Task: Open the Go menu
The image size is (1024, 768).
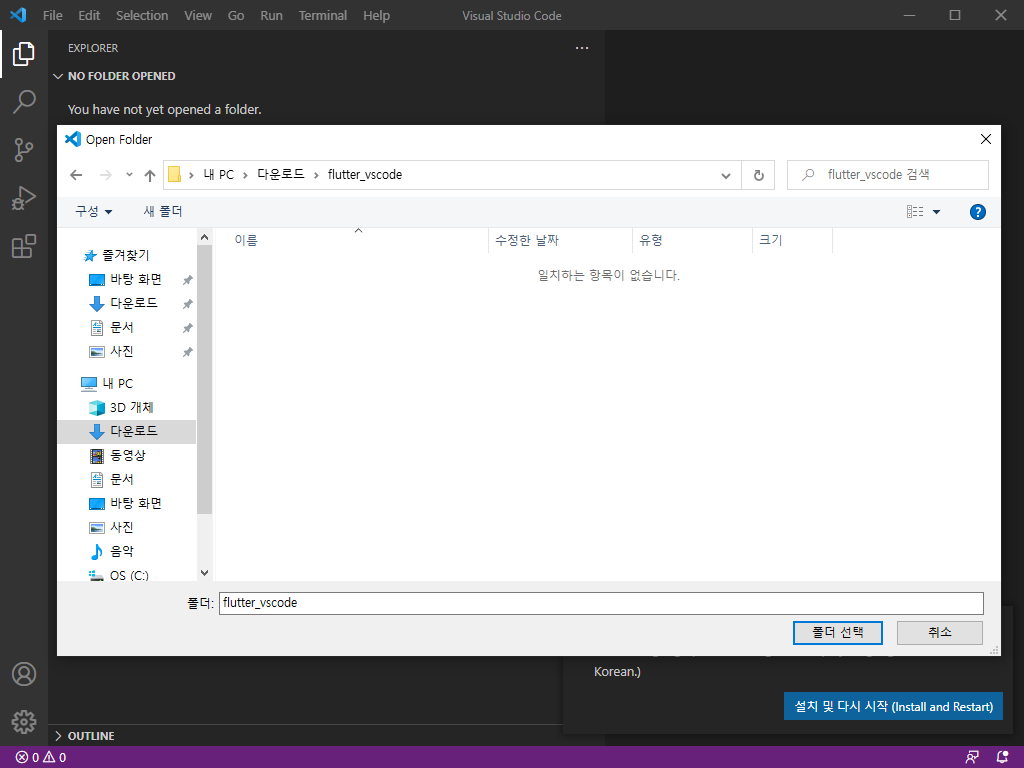Action: (236, 16)
